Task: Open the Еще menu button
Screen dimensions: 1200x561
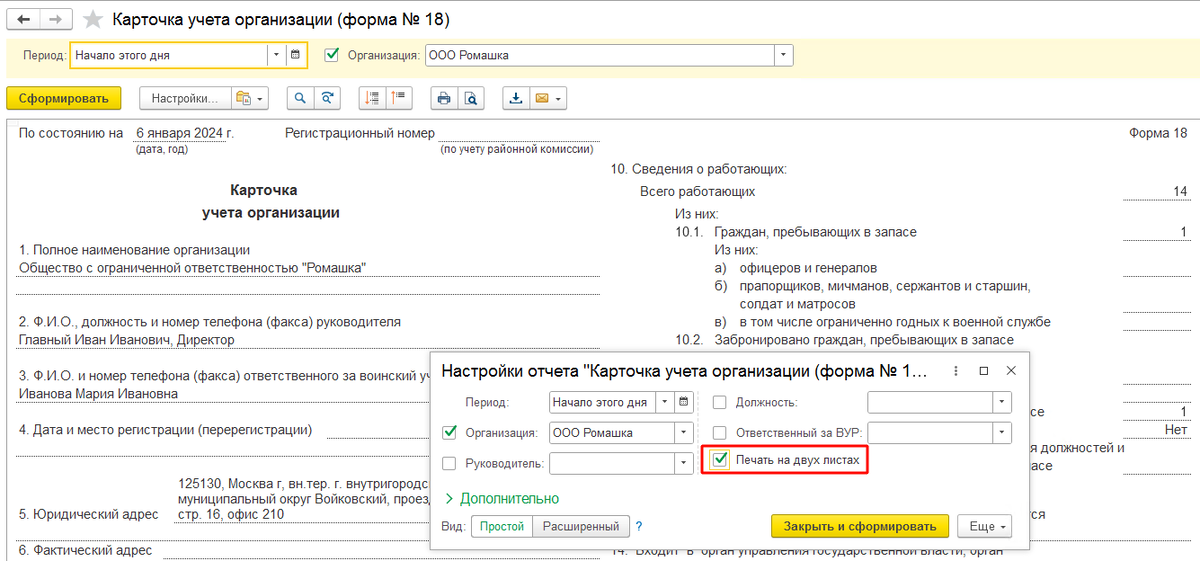Action: 985,526
